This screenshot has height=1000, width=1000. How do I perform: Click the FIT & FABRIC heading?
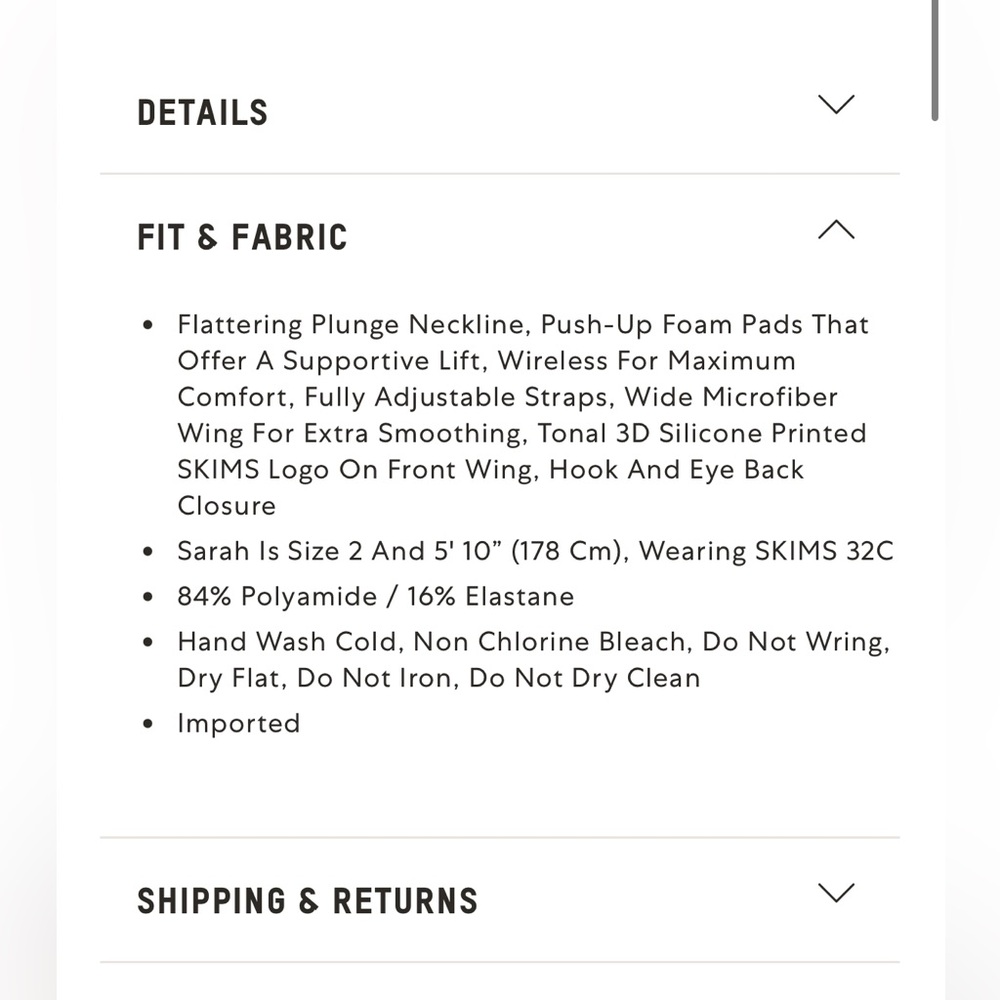tap(242, 237)
